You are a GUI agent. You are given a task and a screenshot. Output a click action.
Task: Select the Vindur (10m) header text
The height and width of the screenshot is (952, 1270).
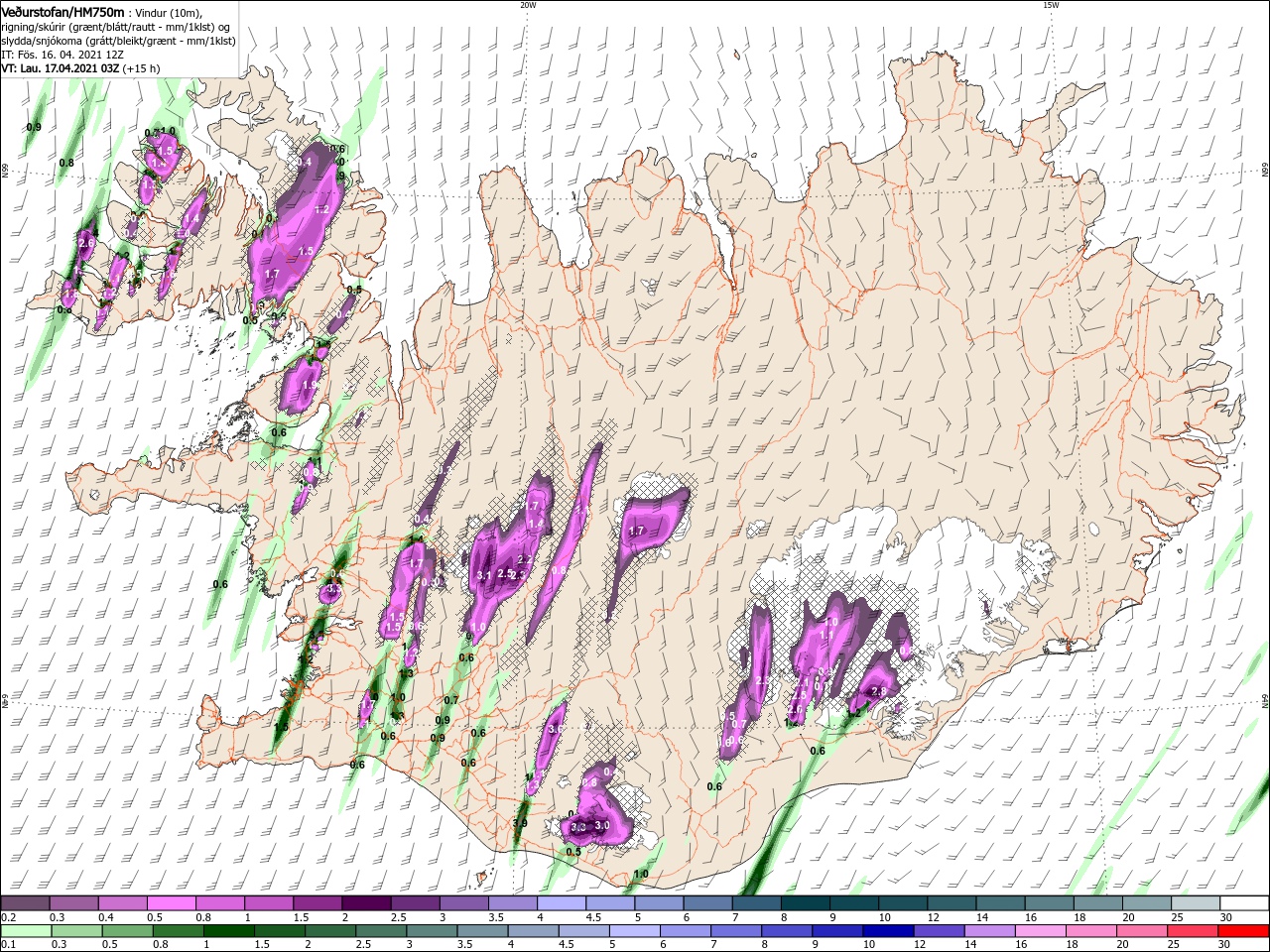(169, 12)
